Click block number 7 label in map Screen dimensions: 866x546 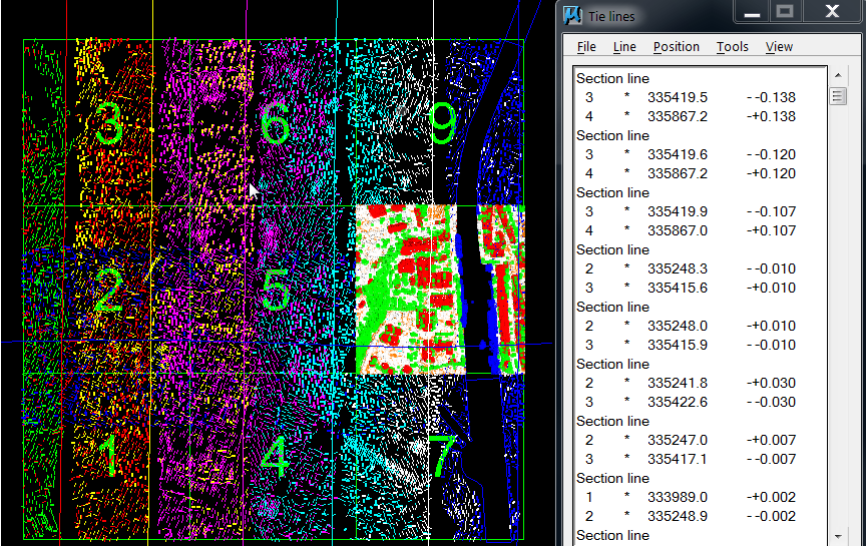tap(441, 456)
